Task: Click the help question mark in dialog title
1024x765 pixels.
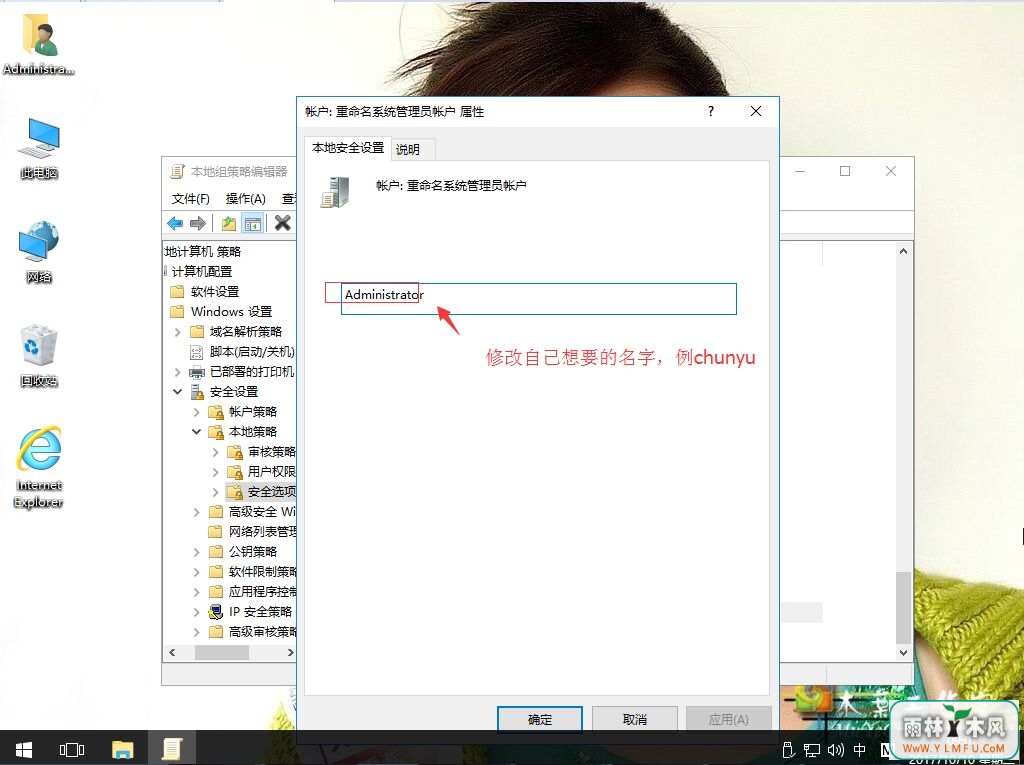Action: pyautogui.click(x=711, y=111)
